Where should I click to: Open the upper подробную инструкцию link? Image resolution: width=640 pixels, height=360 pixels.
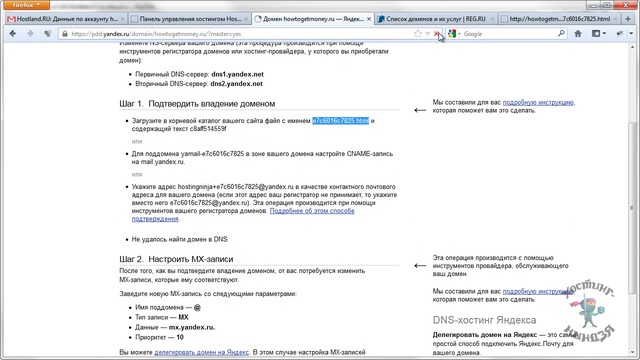point(538,102)
